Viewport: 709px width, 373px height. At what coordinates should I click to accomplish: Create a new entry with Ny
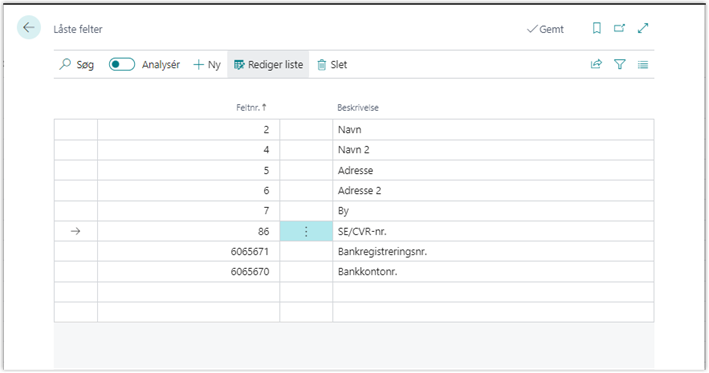coord(207,65)
